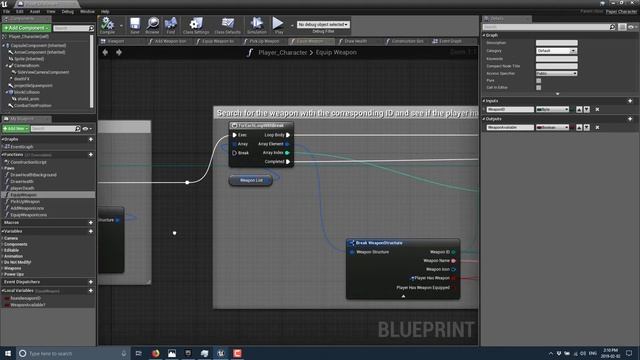
Task: Add a new Event Dispatcher with the plus
Action: pyautogui.click(x=91, y=282)
